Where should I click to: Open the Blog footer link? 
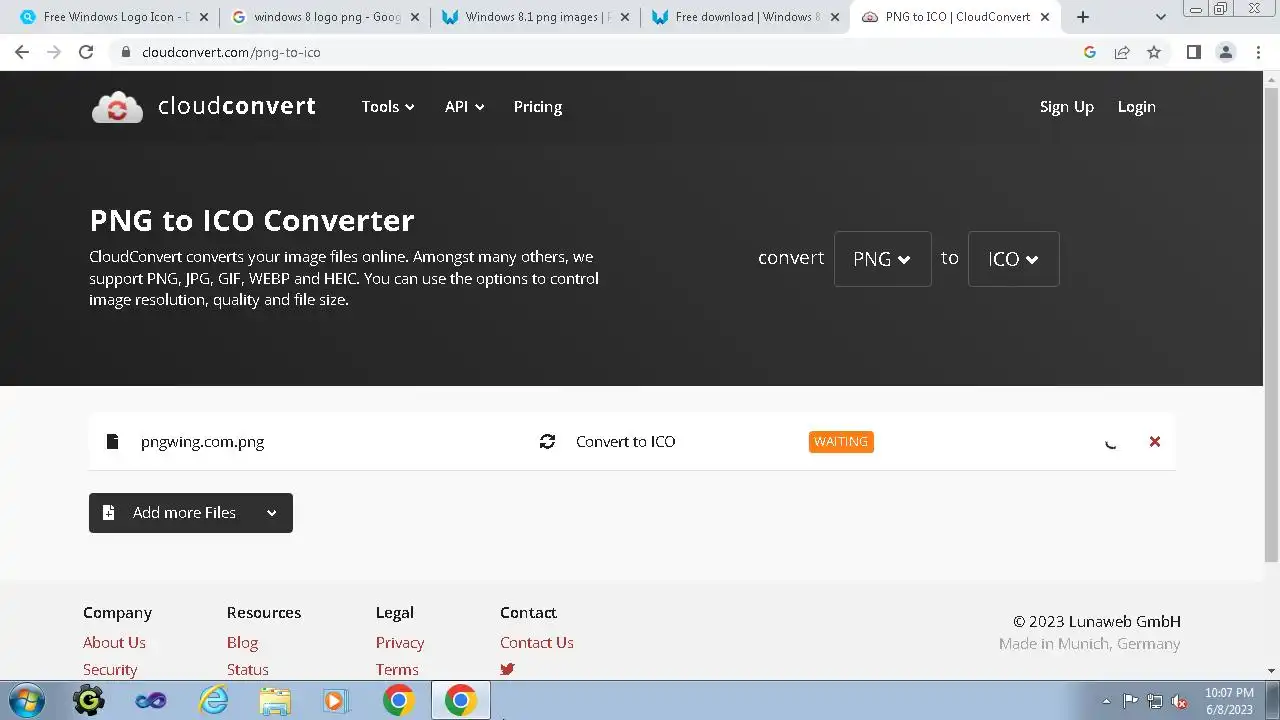[242, 642]
